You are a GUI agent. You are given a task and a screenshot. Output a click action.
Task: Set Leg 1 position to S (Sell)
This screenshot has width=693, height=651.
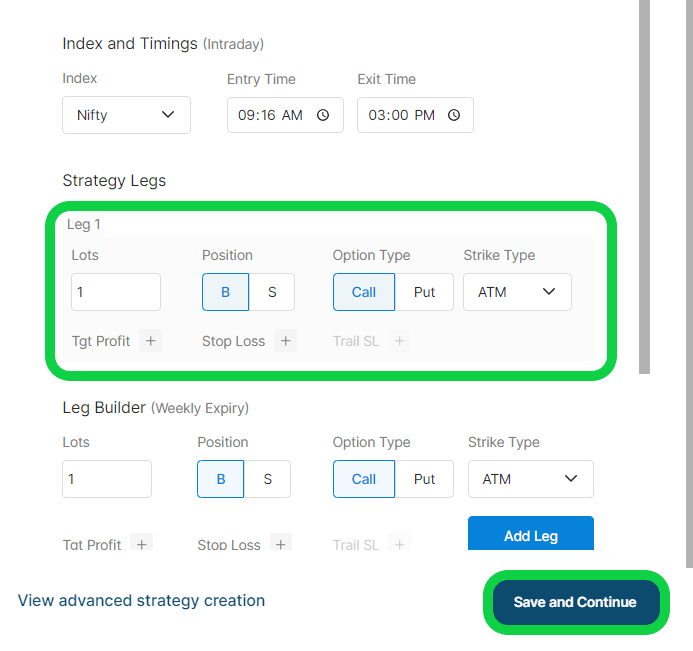(273, 292)
